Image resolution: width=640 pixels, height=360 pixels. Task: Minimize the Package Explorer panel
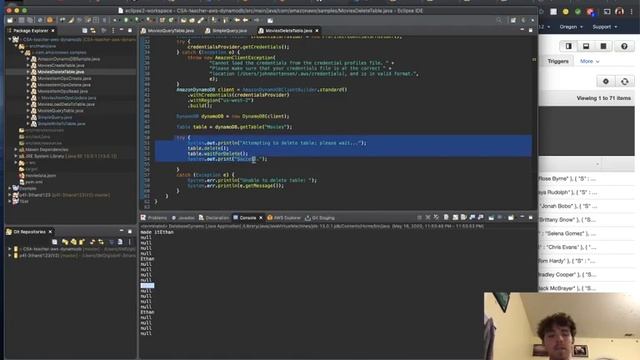point(122,30)
